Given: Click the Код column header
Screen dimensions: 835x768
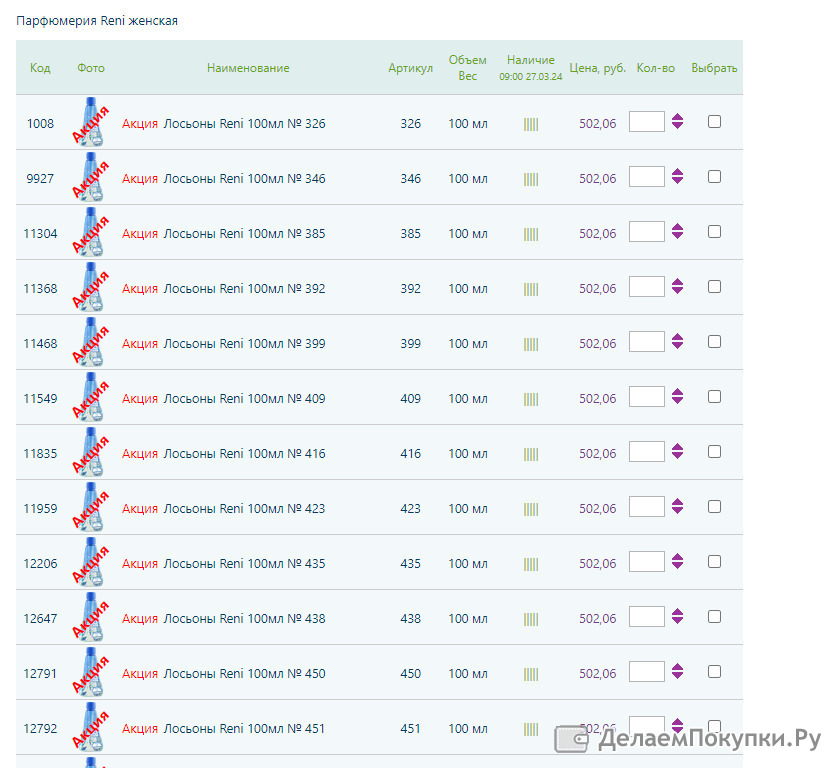Looking at the screenshot, I should 40,68.
